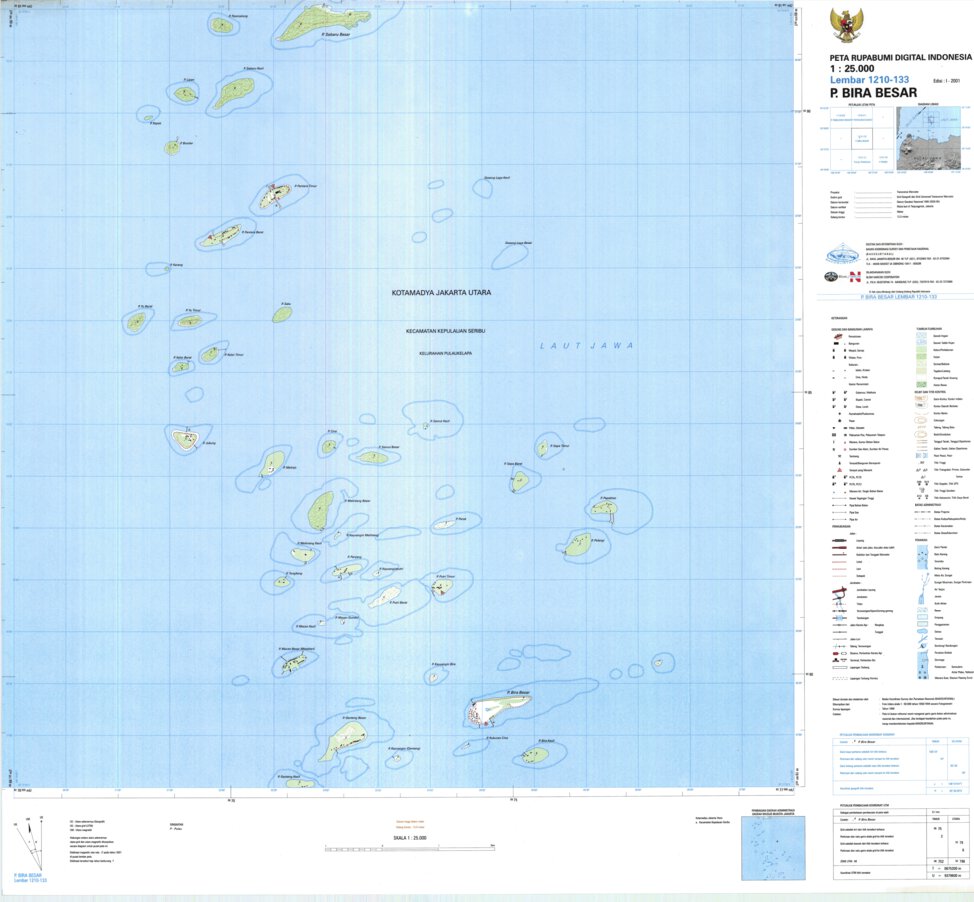Click the building symbol in the legend panel
The image size is (974, 902).
point(835,342)
